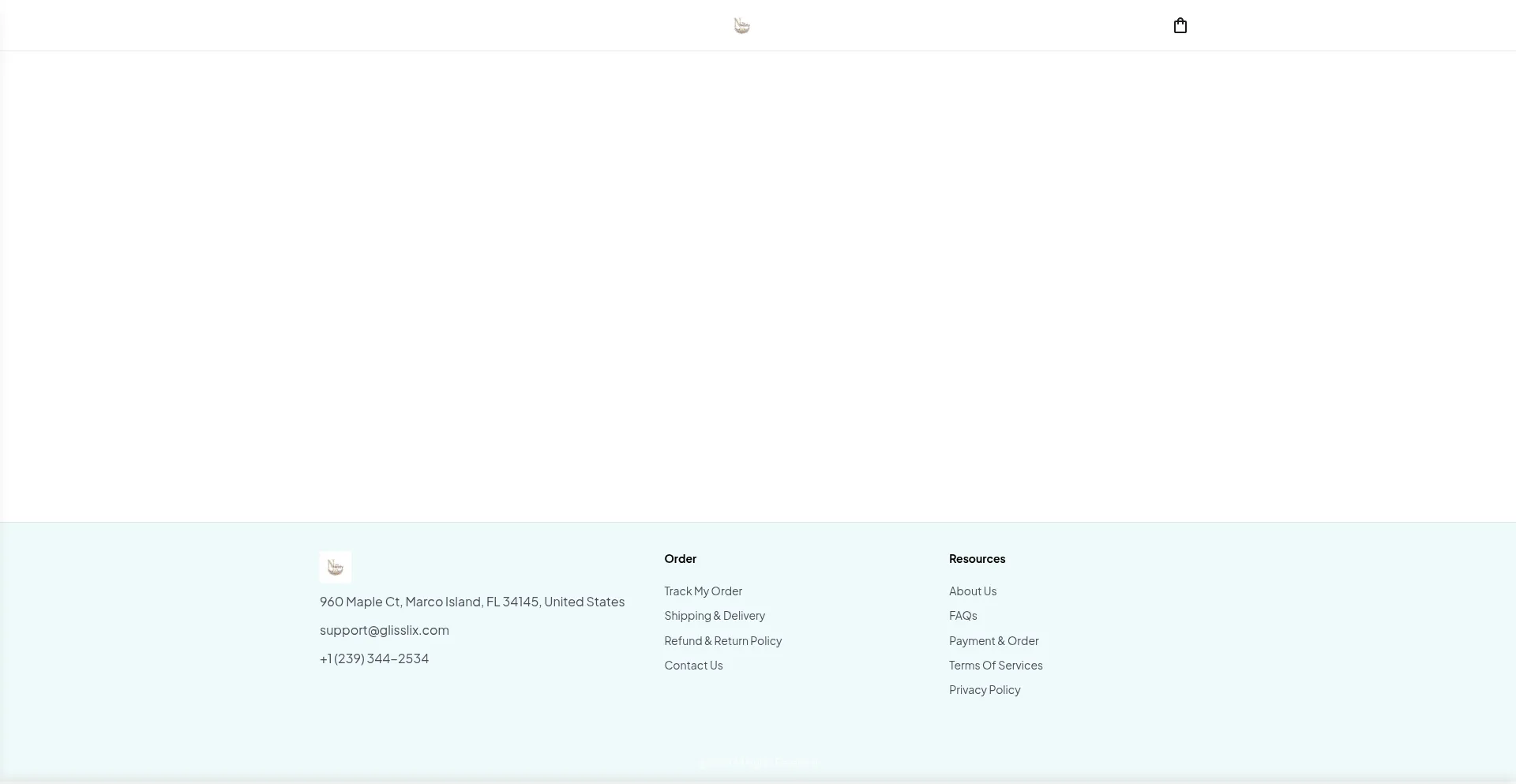Read the Terms Of Services page

[996, 665]
